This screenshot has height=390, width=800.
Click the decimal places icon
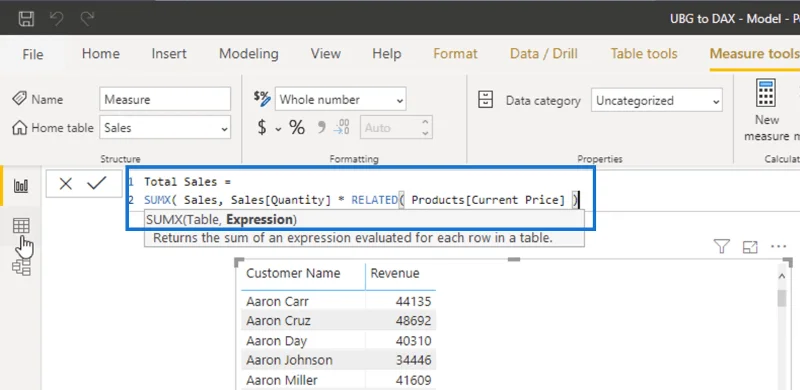[342, 127]
